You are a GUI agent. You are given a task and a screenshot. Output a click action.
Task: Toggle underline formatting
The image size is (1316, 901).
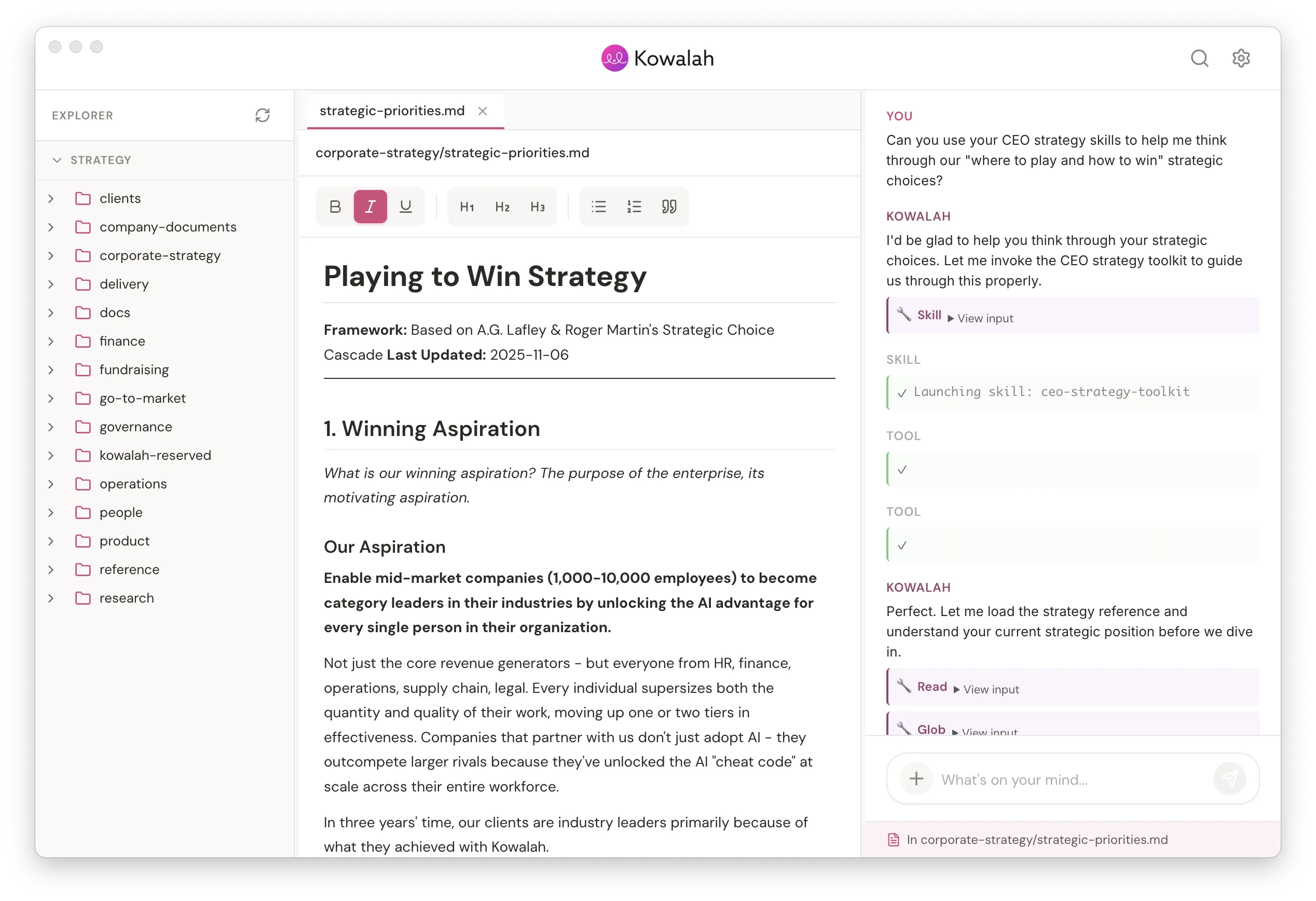405,206
